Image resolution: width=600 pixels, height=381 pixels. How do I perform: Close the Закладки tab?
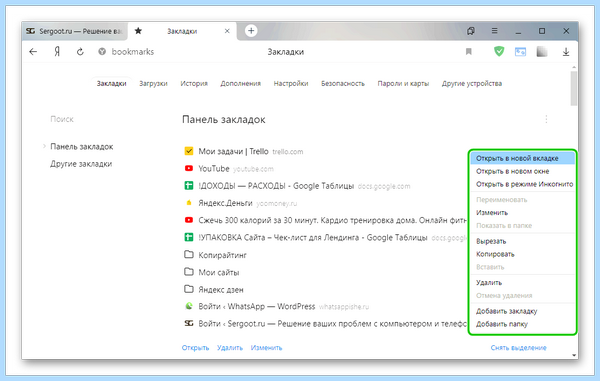click(x=227, y=31)
